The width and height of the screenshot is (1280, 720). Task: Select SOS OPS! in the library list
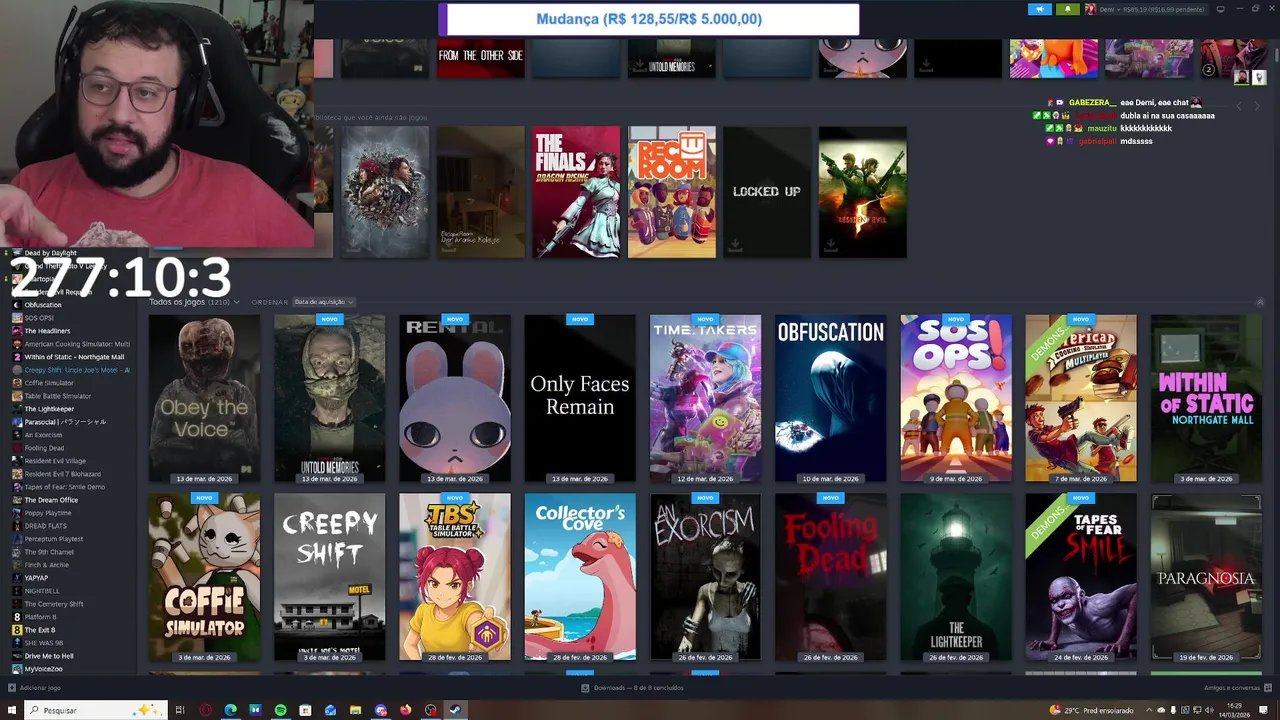pos(39,318)
